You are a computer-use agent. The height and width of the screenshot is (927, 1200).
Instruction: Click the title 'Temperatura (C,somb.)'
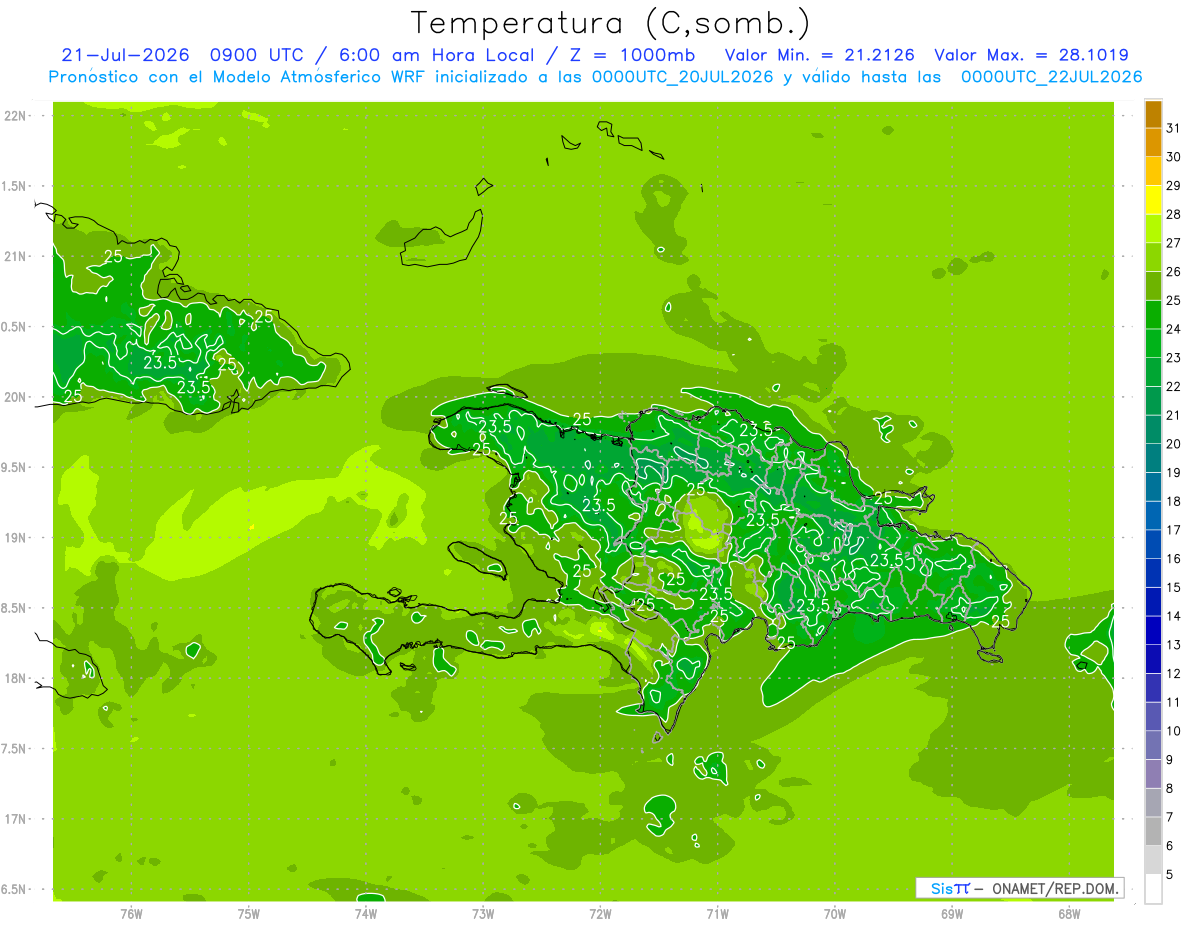click(611, 23)
